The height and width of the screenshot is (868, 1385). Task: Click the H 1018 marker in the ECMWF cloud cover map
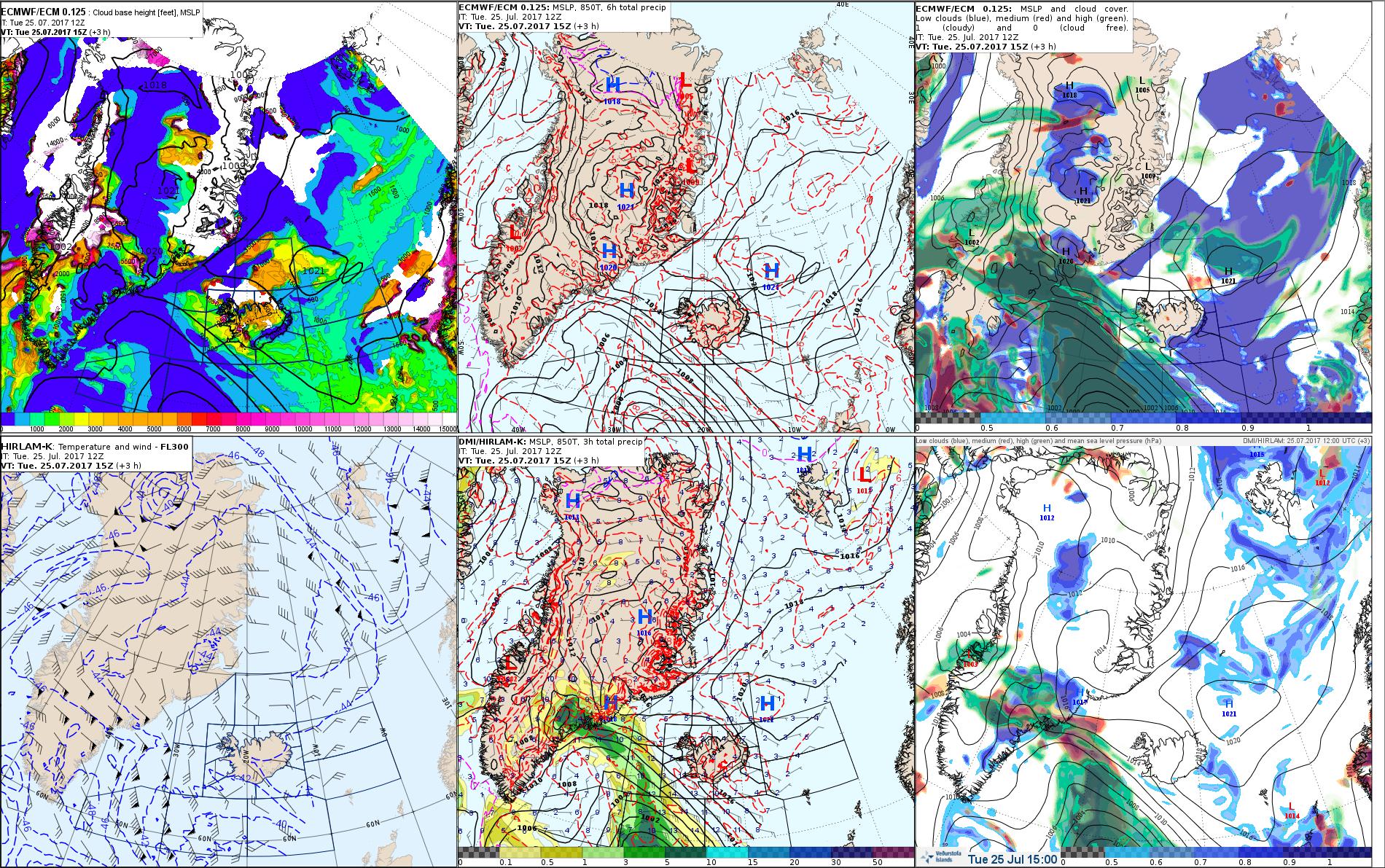[x=1069, y=90]
